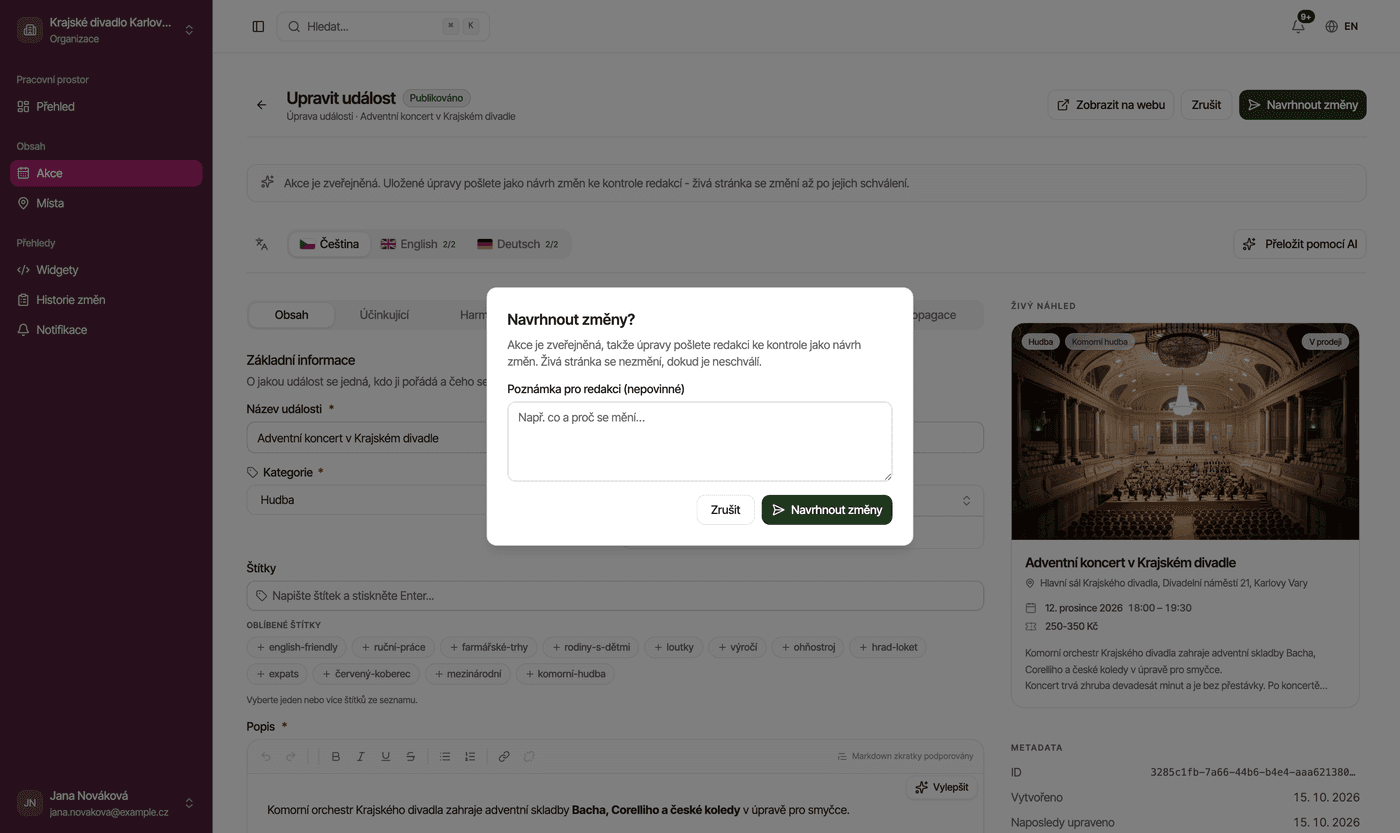Viewport: 1400px width, 833px height.
Task: Select the Deutsch language tab
Action: (518, 244)
